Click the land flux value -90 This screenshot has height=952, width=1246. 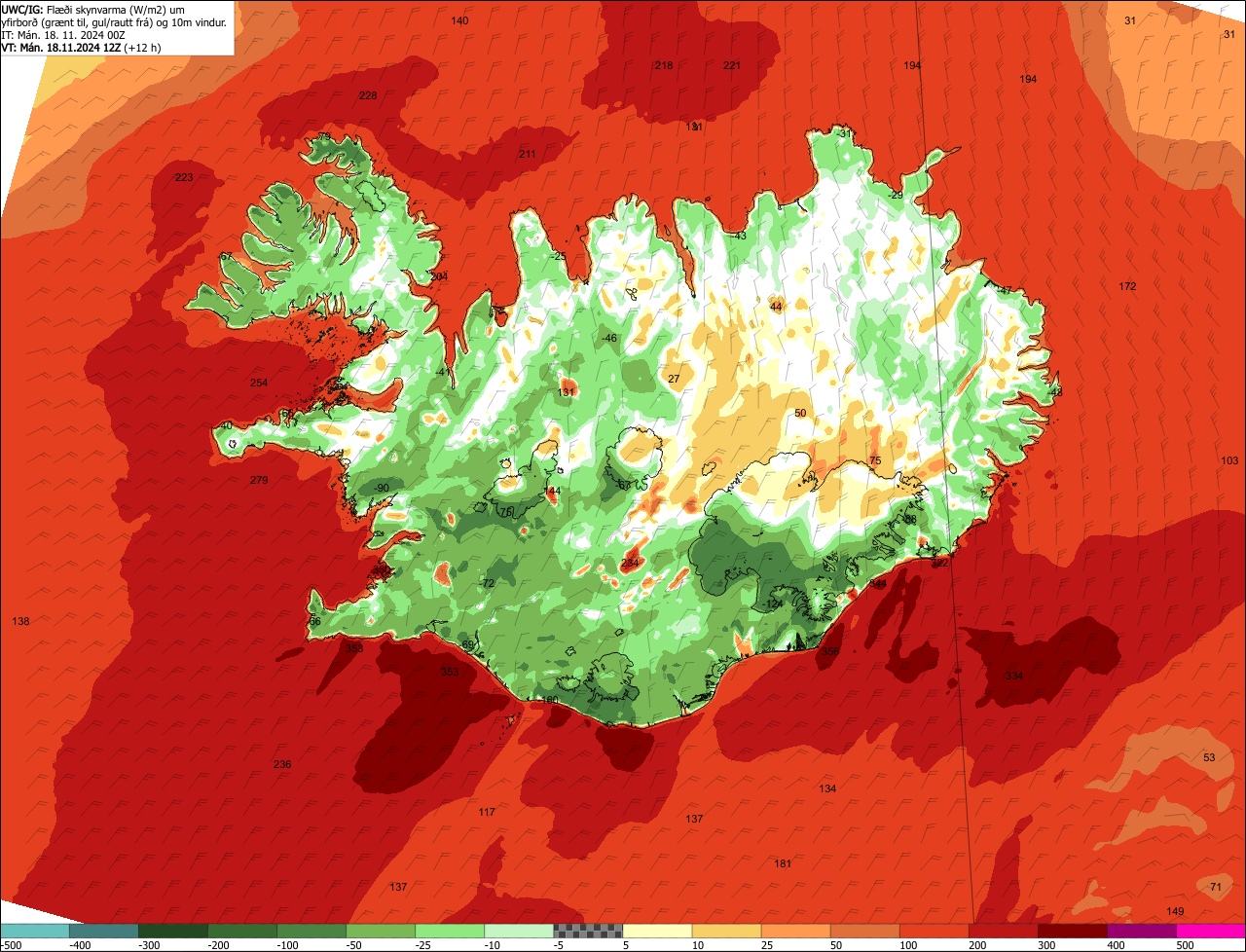(380, 488)
